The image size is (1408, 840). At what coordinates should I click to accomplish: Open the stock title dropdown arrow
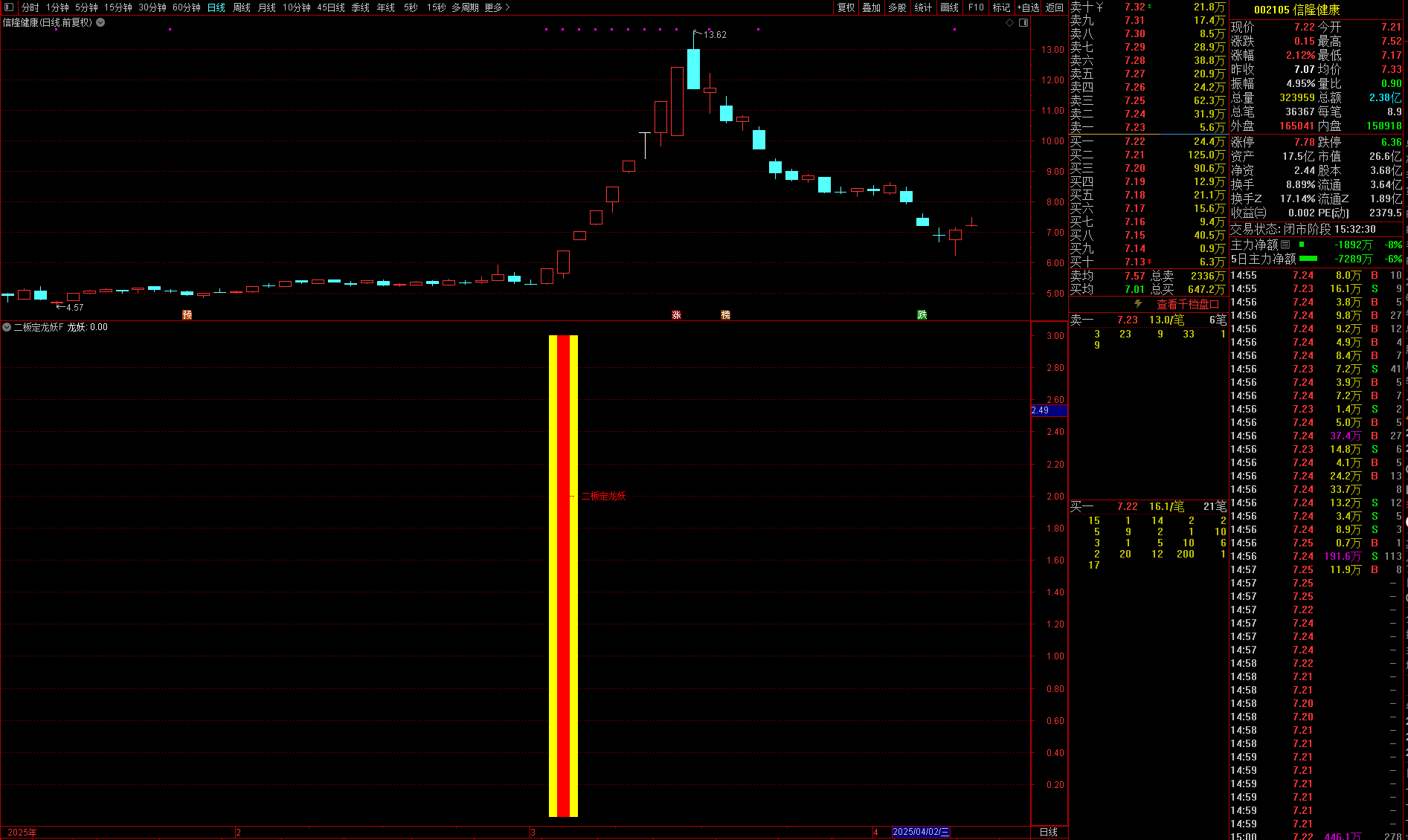point(100,22)
